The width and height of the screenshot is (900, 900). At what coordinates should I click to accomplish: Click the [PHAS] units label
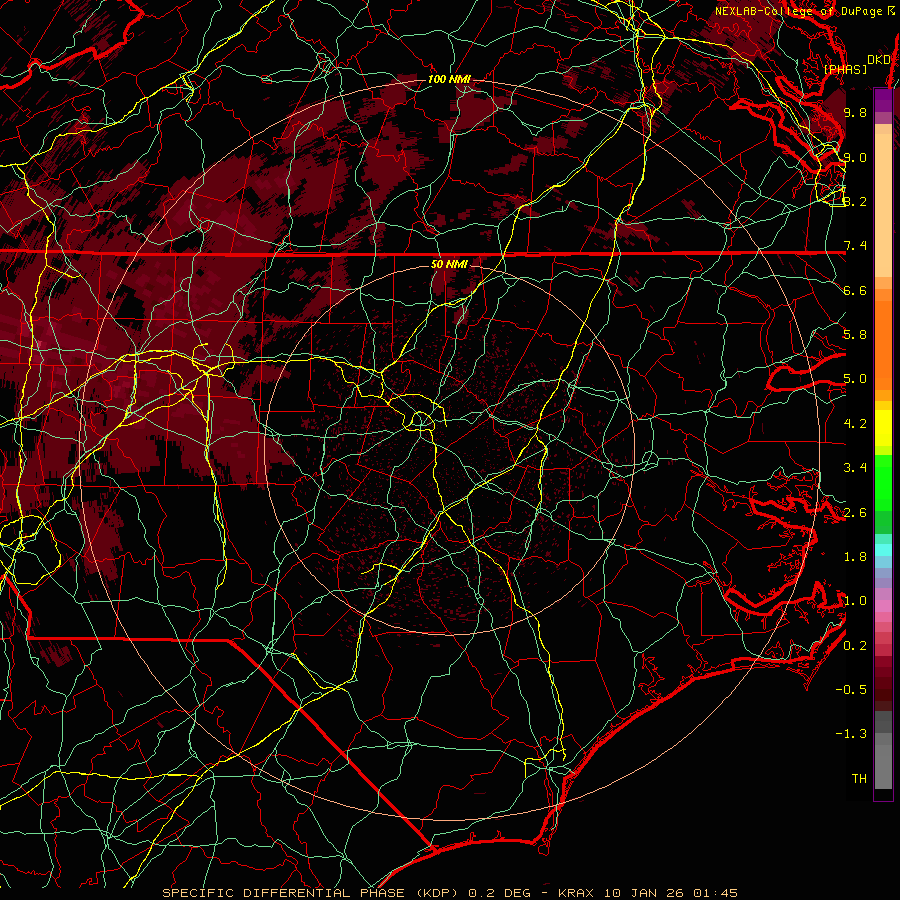(x=845, y=70)
